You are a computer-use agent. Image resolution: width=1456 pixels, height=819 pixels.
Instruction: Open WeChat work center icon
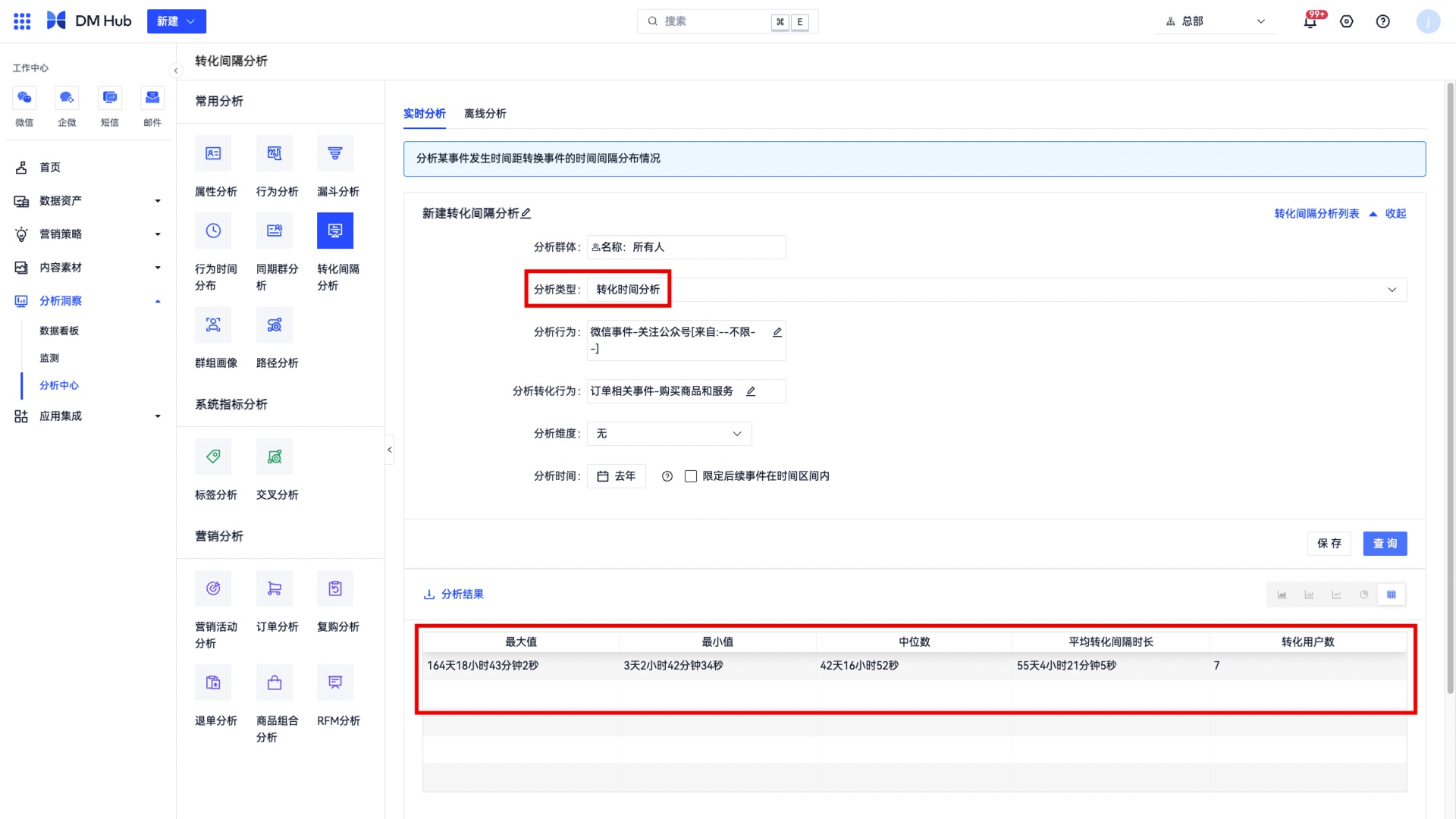[24, 97]
